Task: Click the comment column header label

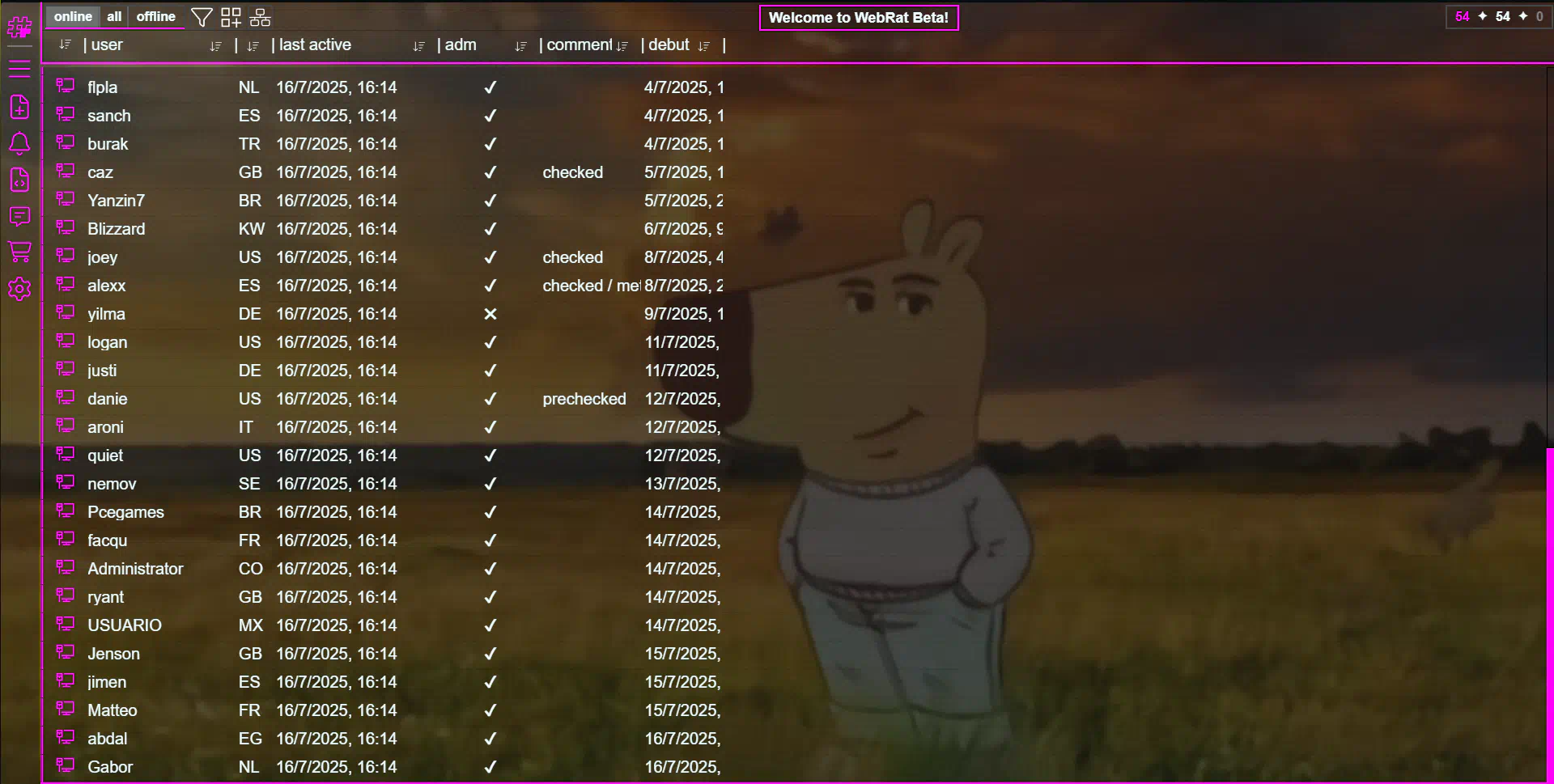Action: coord(580,45)
